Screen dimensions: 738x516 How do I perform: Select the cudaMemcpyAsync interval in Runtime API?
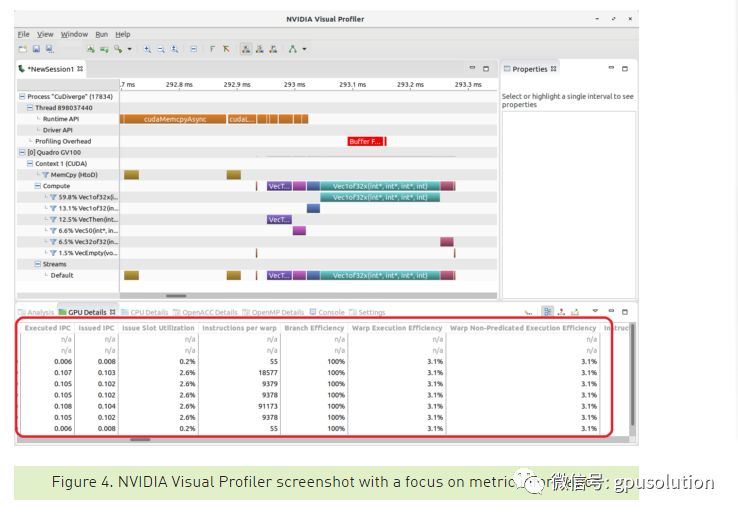click(173, 119)
